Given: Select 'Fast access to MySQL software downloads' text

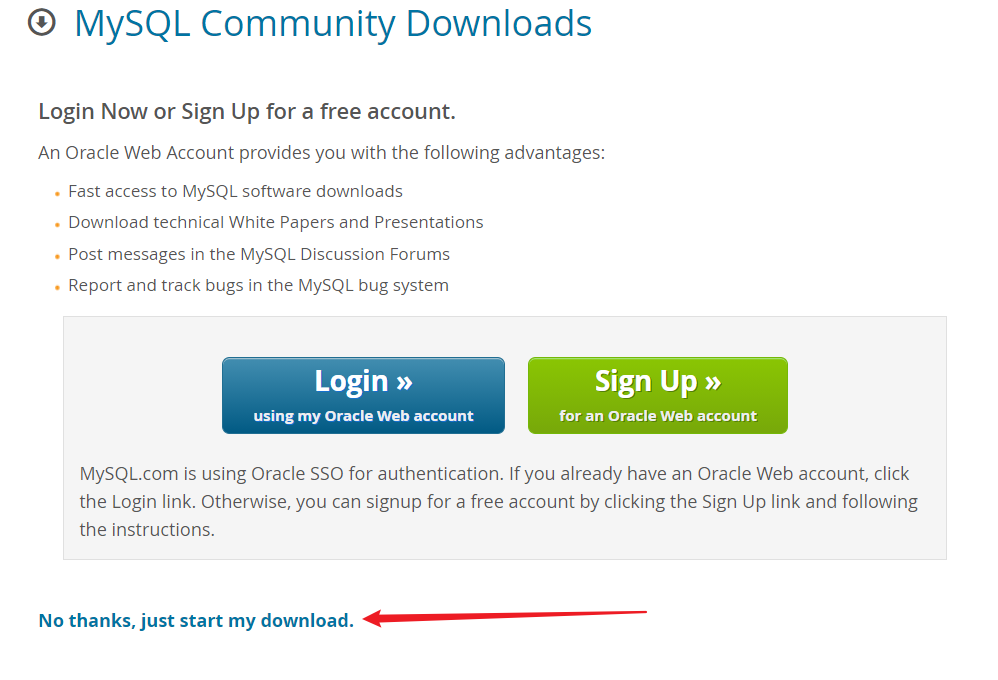Looking at the screenshot, I should pyautogui.click(x=235, y=191).
